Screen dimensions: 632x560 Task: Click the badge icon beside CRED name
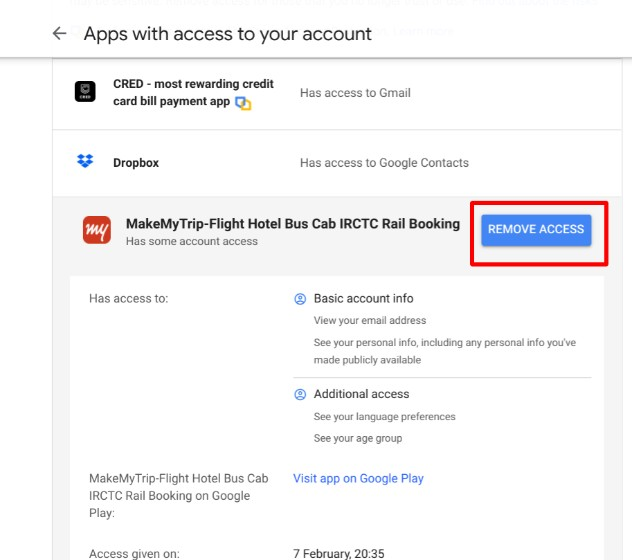click(243, 102)
